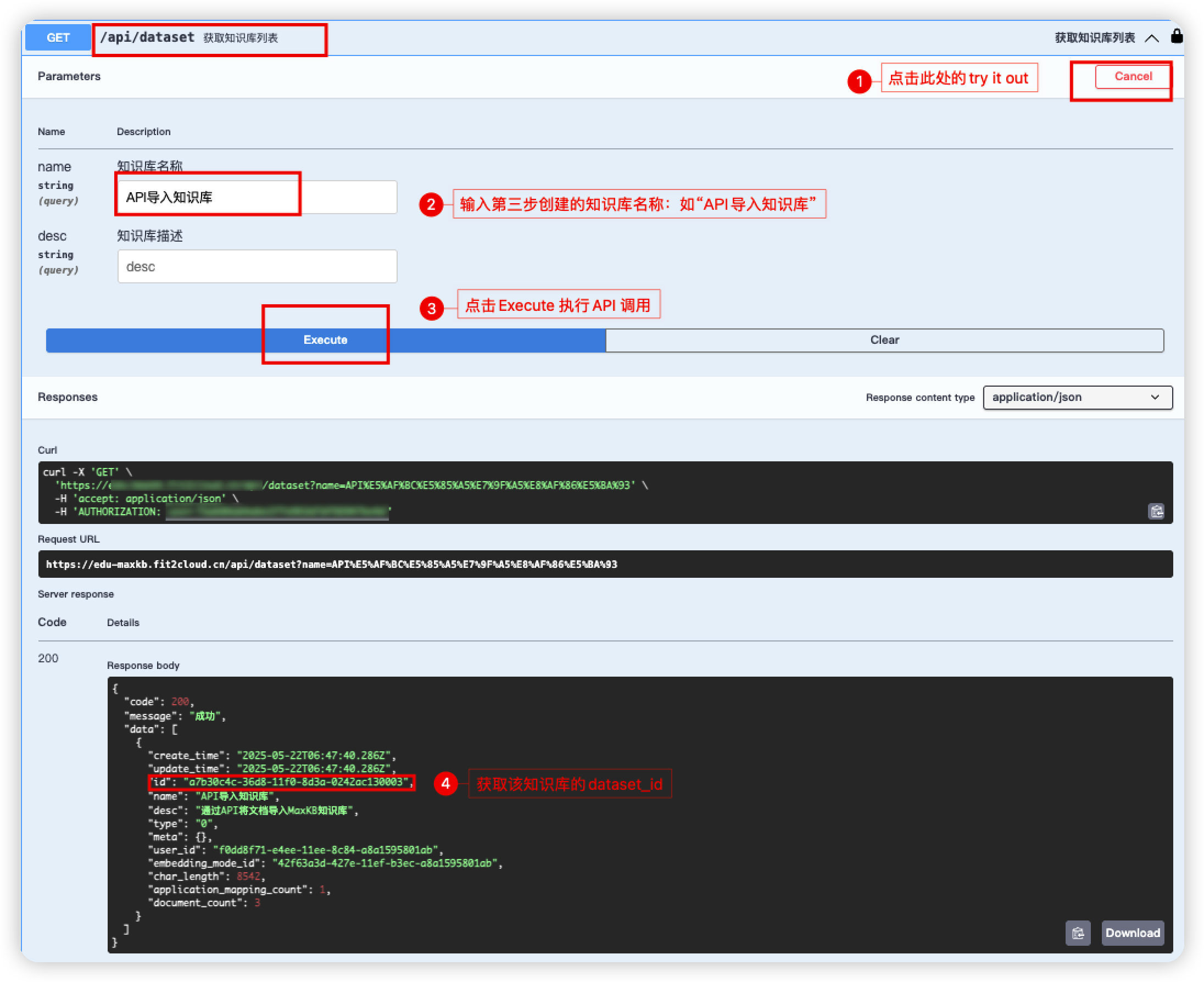
Task: Click the Request URL text block
Action: (x=332, y=564)
